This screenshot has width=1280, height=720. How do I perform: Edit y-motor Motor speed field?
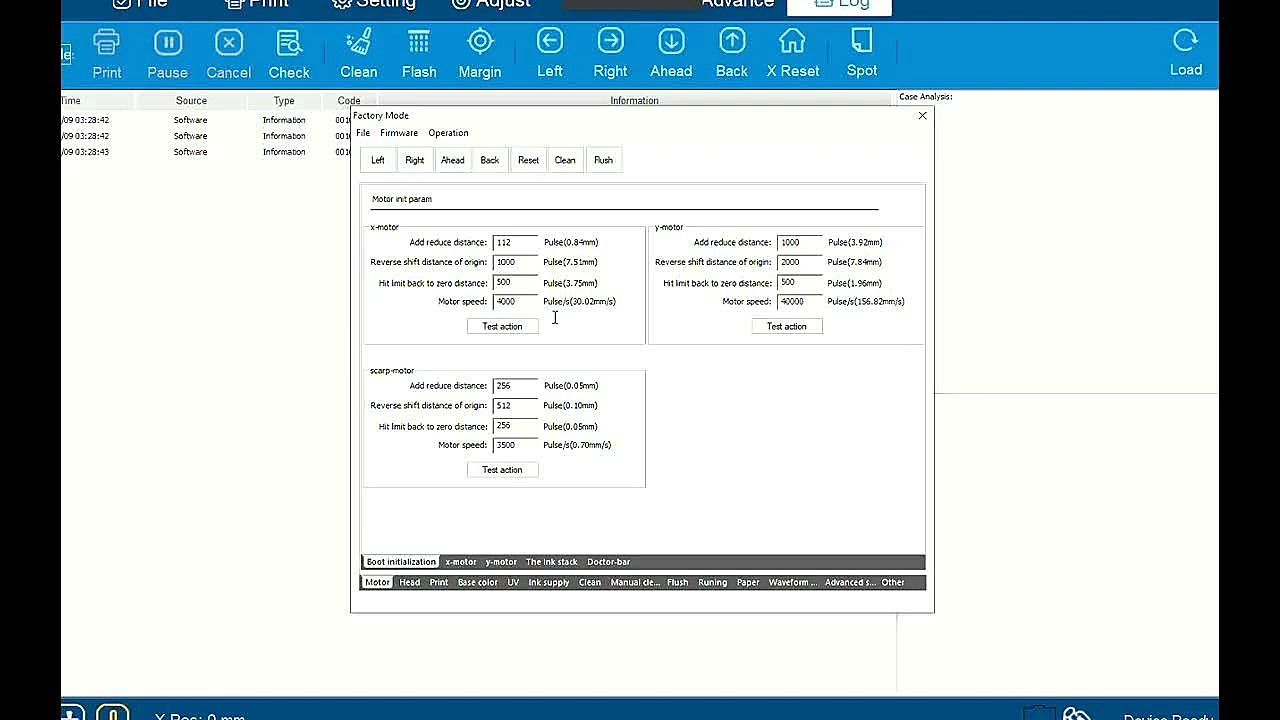pos(800,301)
